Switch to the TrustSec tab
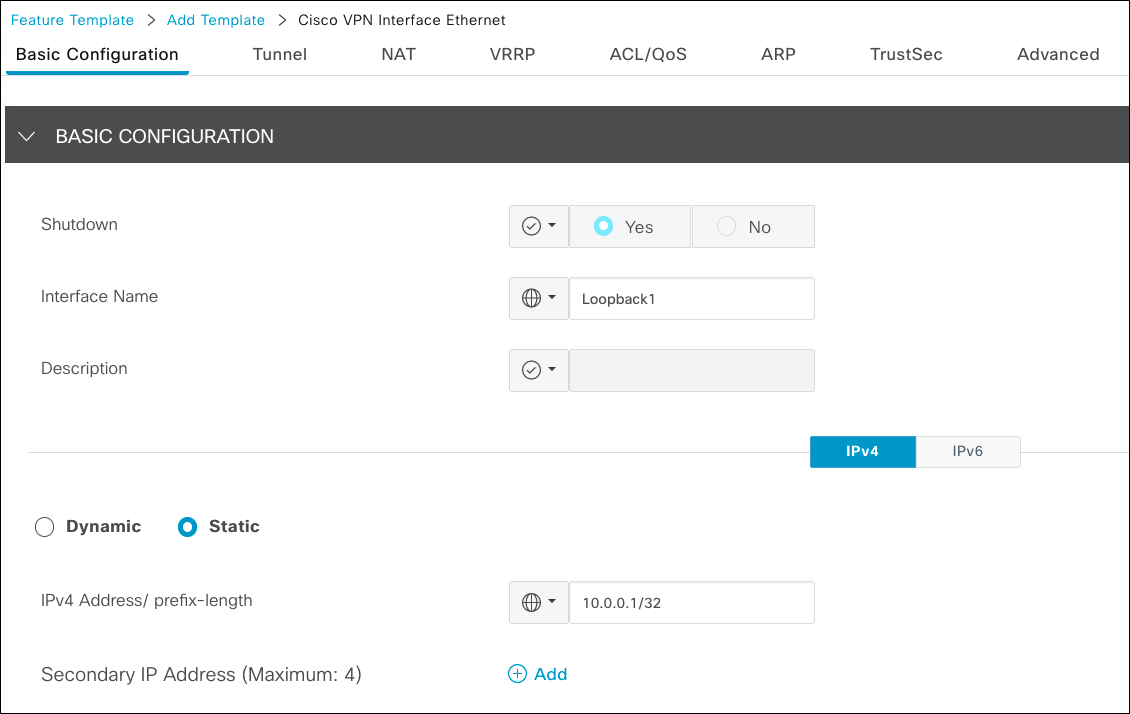Viewport: 1130px width, 714px height. 906,54
